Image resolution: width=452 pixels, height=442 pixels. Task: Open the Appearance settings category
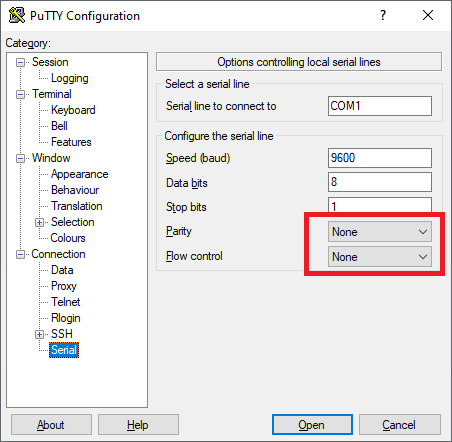[80, 174]
